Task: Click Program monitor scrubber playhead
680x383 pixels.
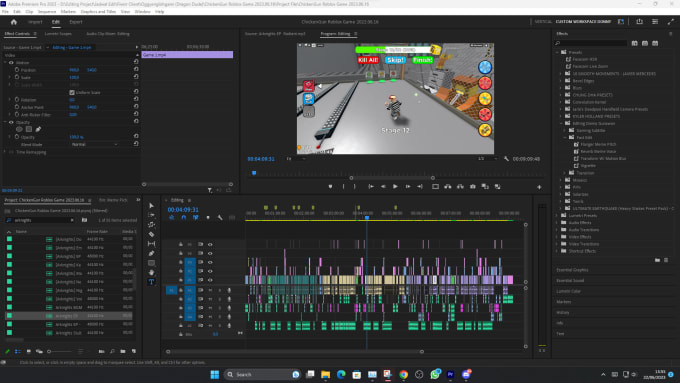Action: [254, 173]
